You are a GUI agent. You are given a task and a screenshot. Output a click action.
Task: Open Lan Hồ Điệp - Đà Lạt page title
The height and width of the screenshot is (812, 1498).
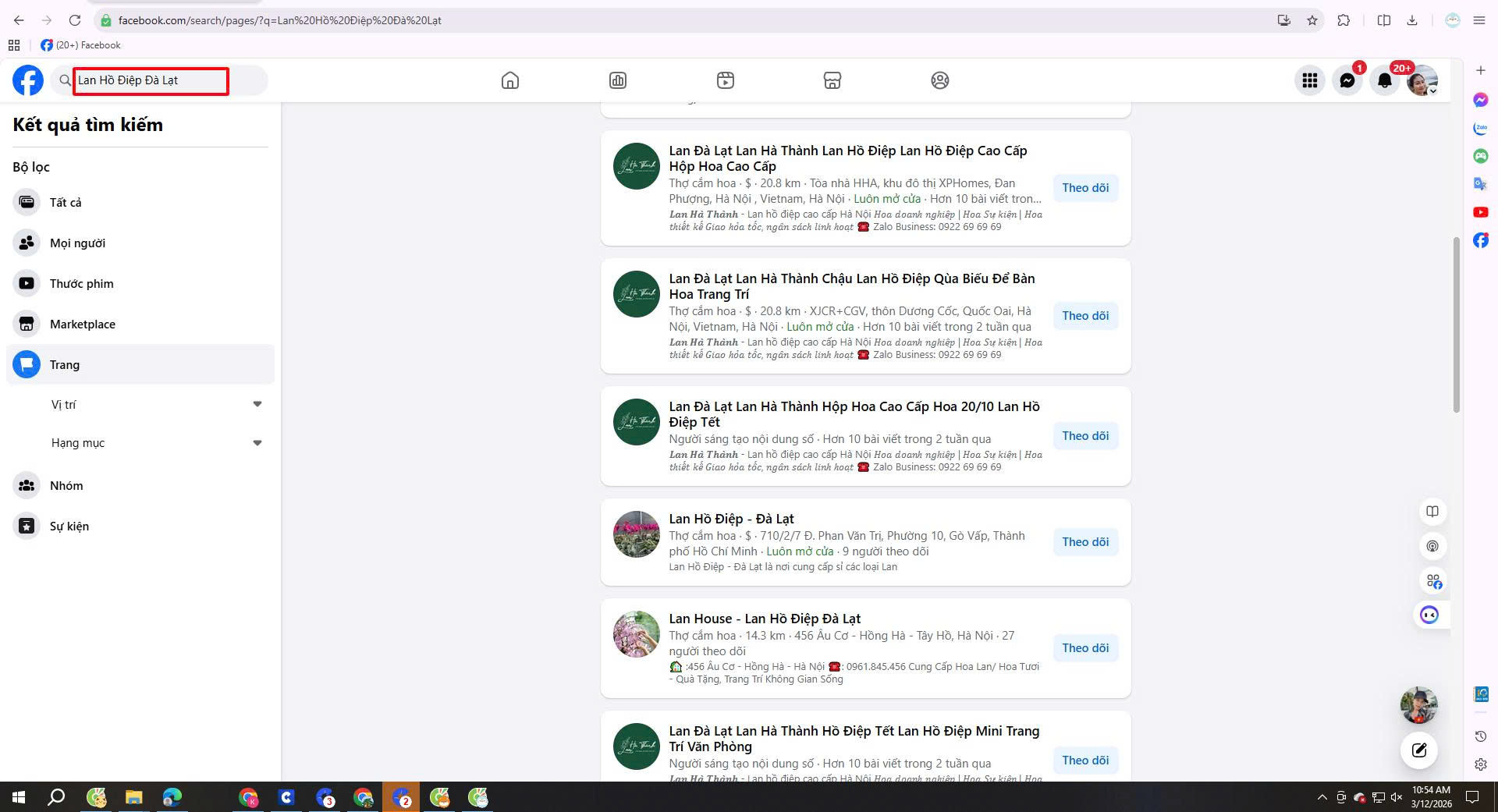[731, 519]
